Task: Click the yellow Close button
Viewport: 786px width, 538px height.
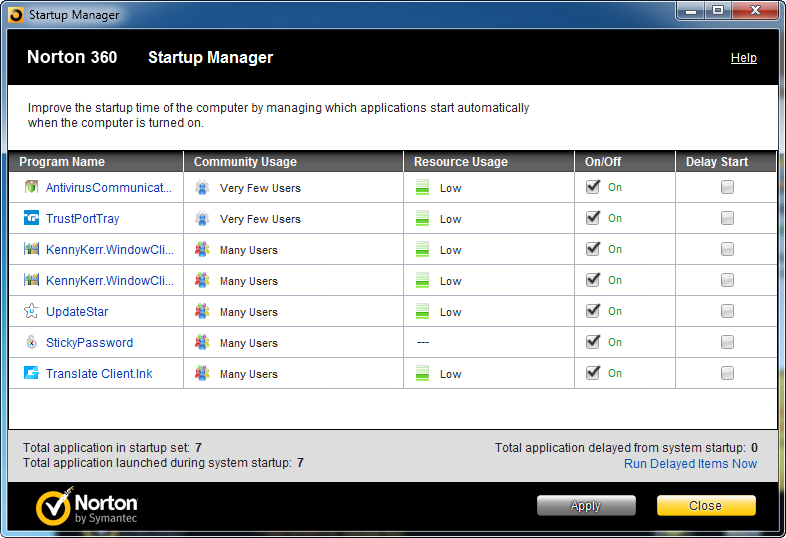Action: [706, 505]
